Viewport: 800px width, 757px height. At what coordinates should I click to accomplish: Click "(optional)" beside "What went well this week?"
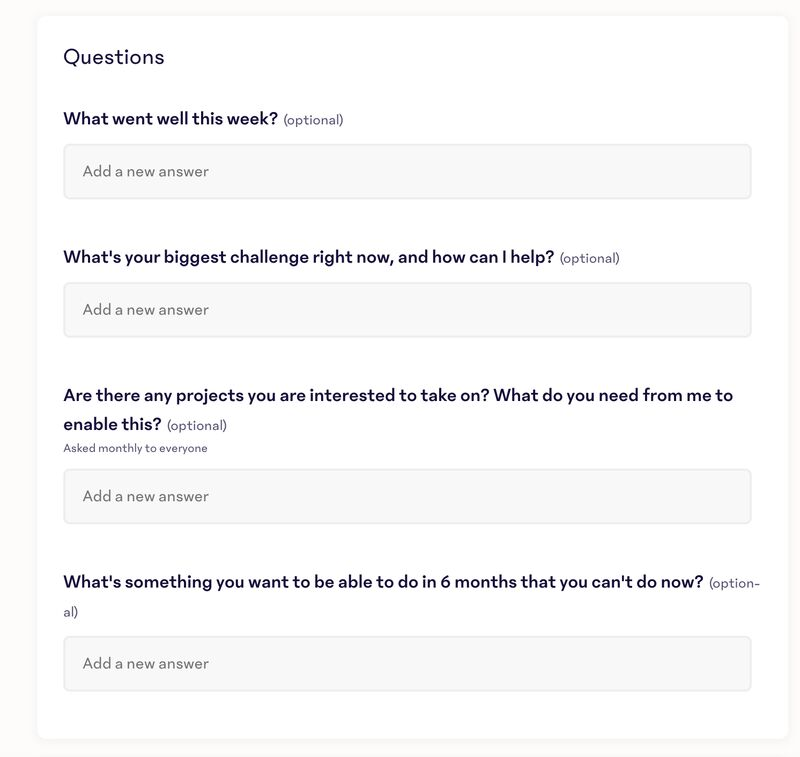(x=313, y=120)
